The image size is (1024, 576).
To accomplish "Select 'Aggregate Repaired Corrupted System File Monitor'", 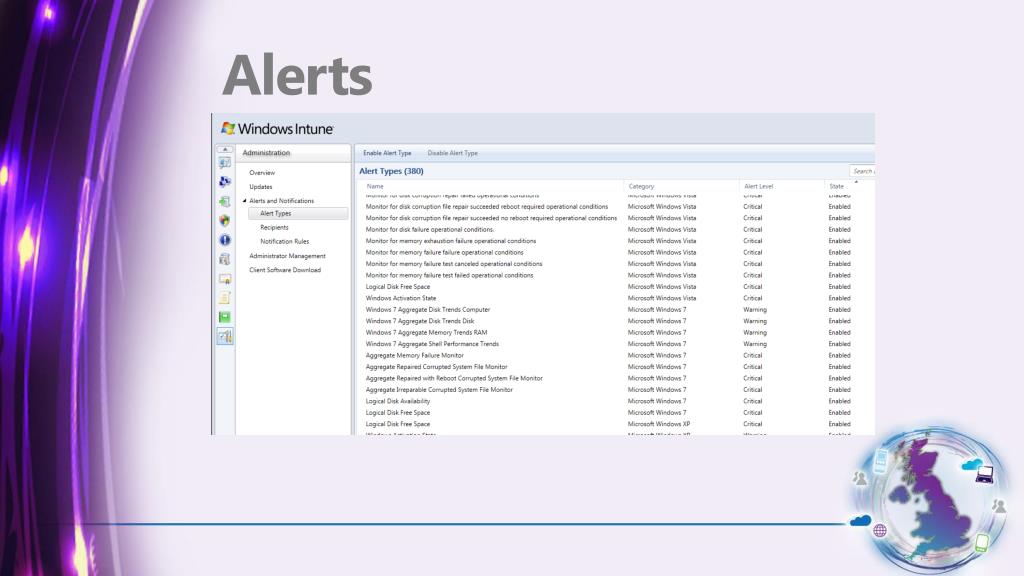I will point(614,366).
